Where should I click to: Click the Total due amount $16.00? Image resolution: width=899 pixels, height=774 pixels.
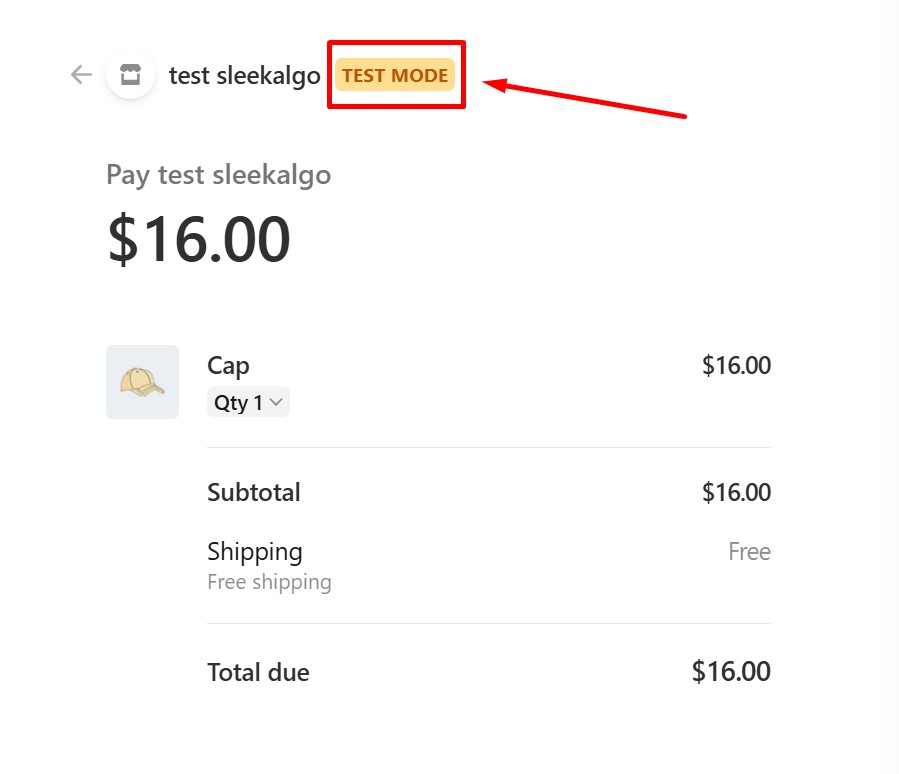[731, 672]
